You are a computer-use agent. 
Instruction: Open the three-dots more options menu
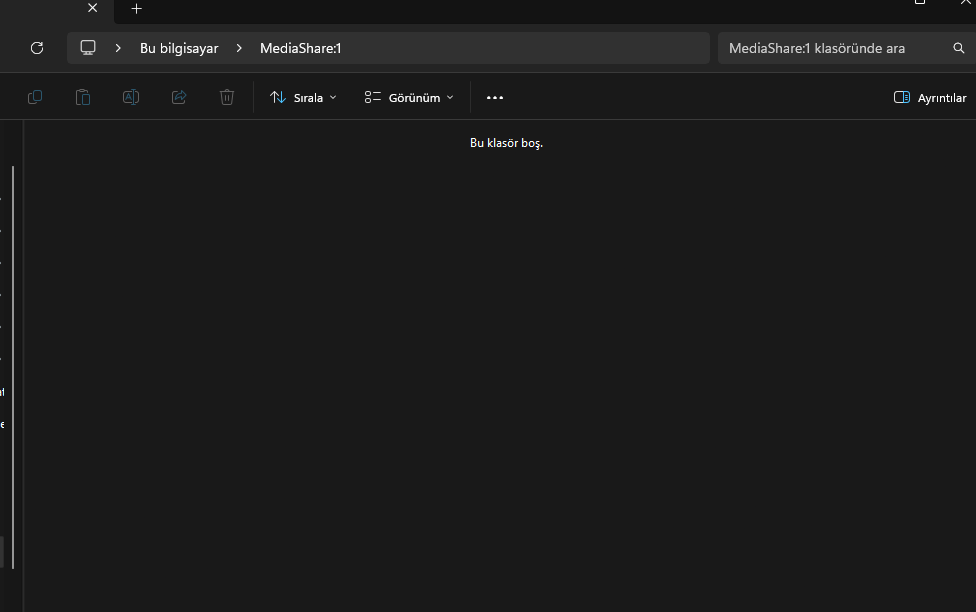(x=495, y=98)
